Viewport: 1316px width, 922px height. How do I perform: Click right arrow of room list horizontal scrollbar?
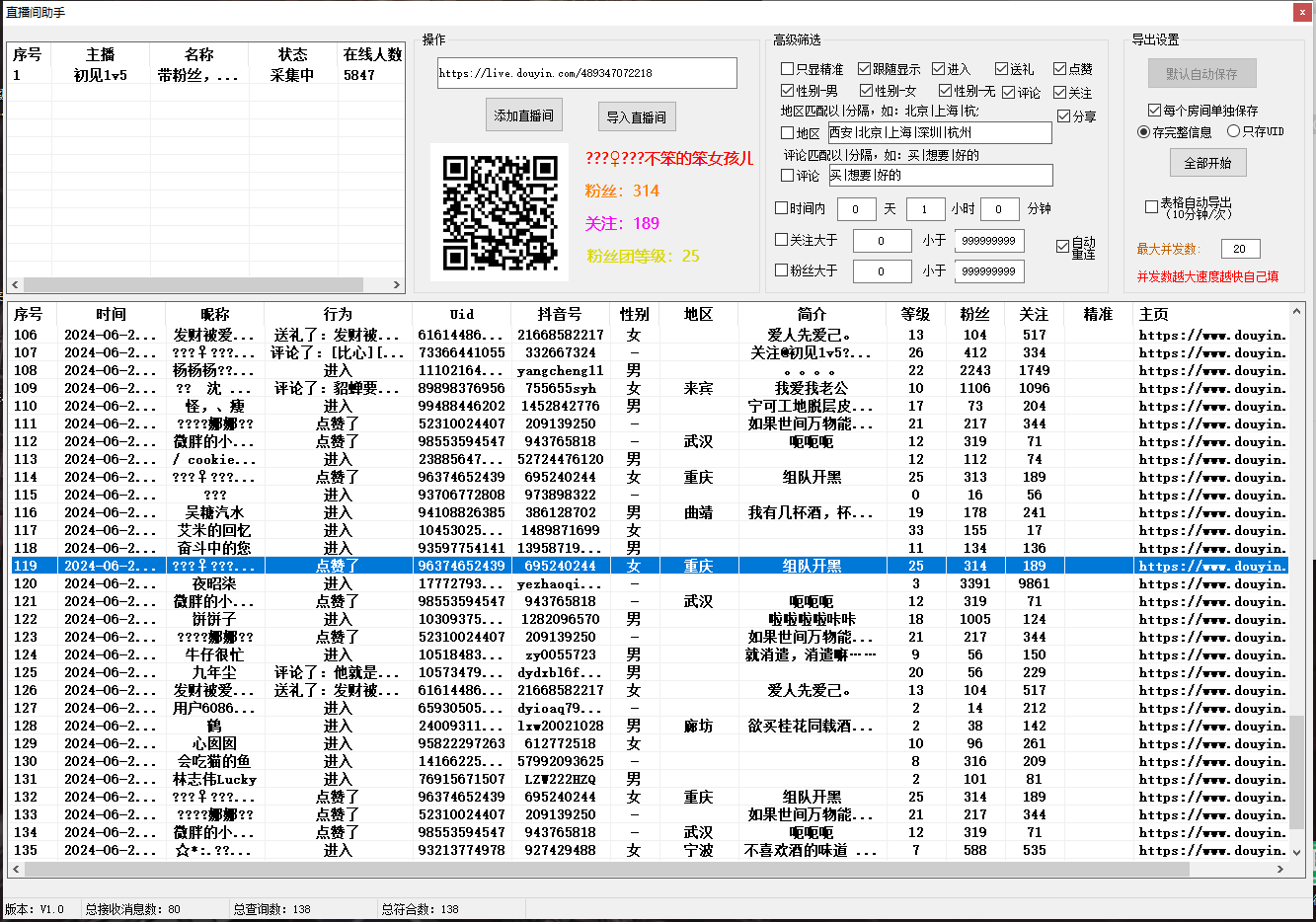tap(397, 284)
